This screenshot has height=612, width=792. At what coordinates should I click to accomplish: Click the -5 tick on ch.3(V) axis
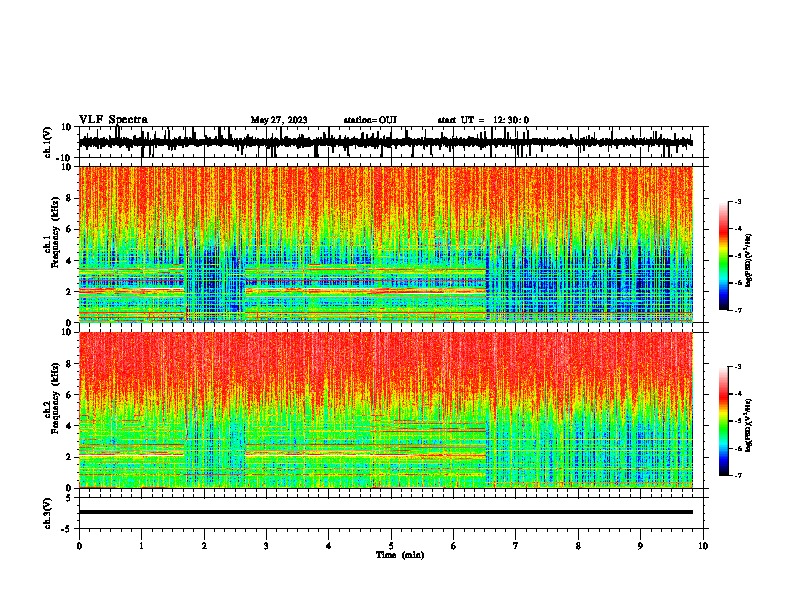tap(66, 529)
